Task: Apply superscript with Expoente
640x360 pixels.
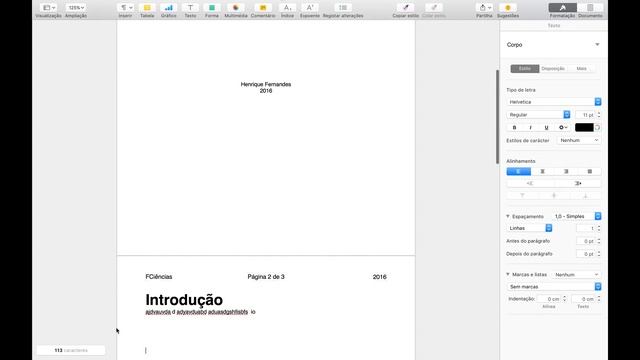Action: tap(310, 8)
